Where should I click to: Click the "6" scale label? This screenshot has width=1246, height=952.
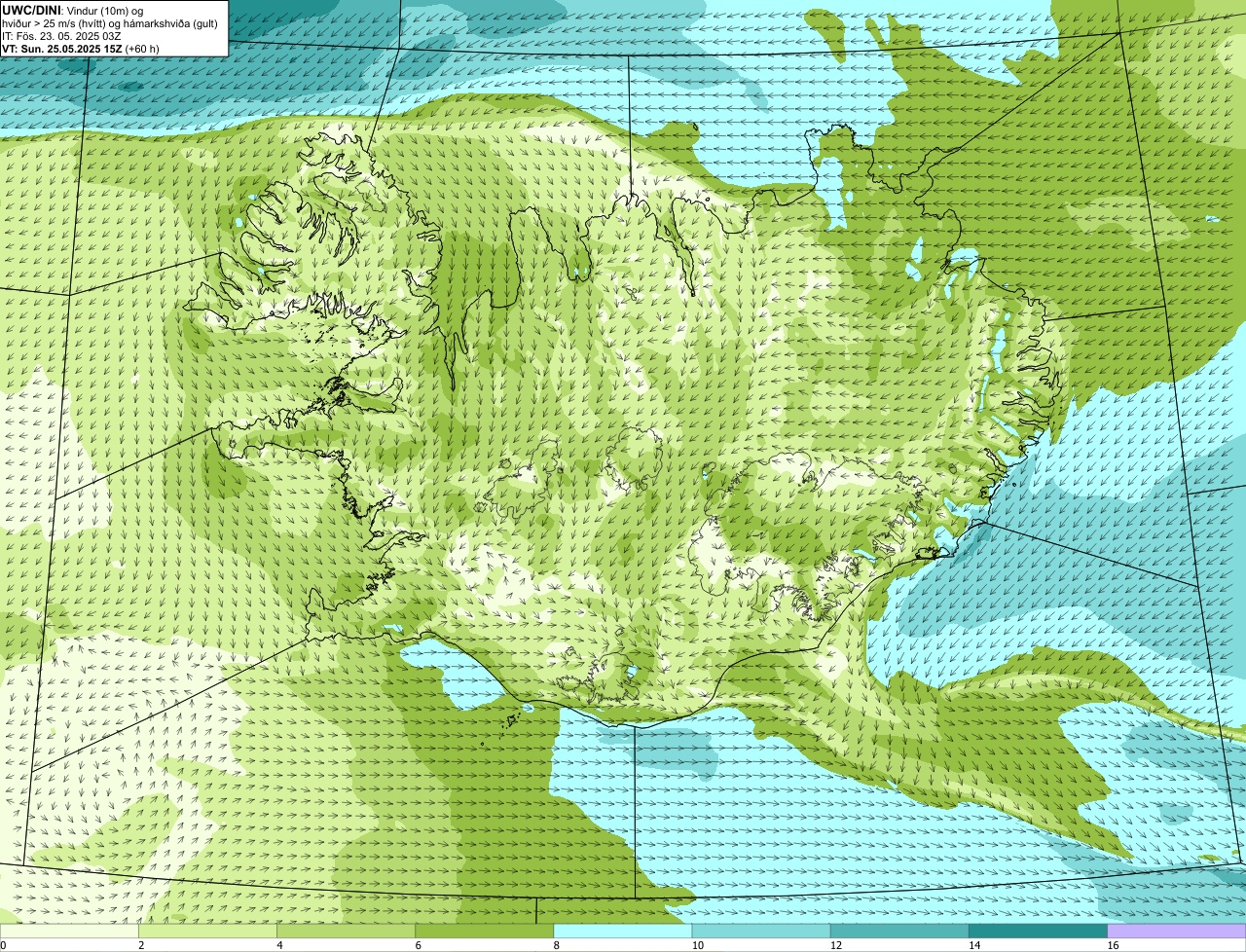coord(419,945)
